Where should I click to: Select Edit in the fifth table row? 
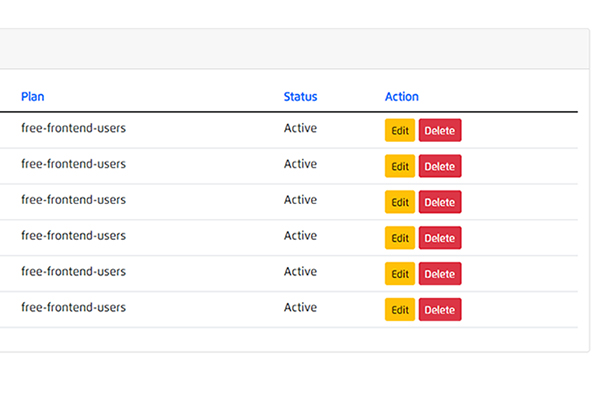tap(400, 274)
